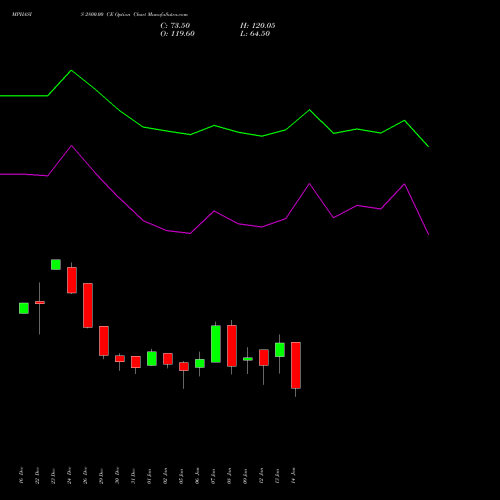Select the 06 Jan date label

tap(197, 476)
